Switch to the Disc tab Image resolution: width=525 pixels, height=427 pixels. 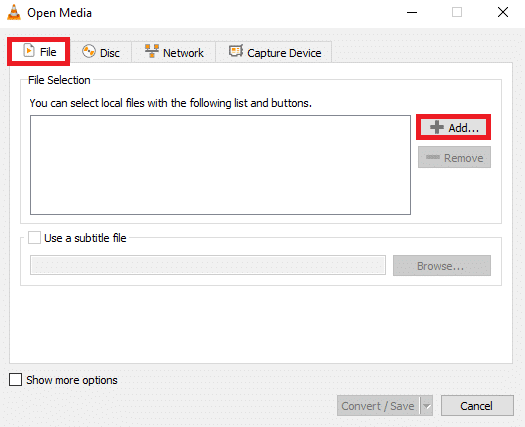coord(101,52)
